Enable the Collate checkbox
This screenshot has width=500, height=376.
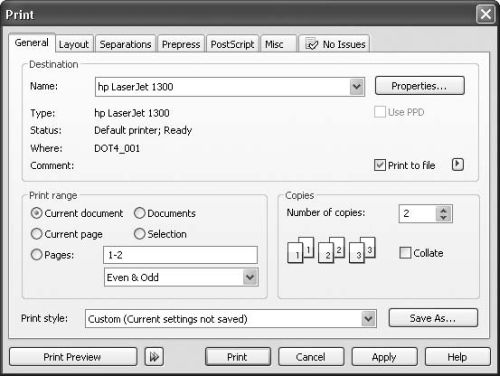point(405,253)
